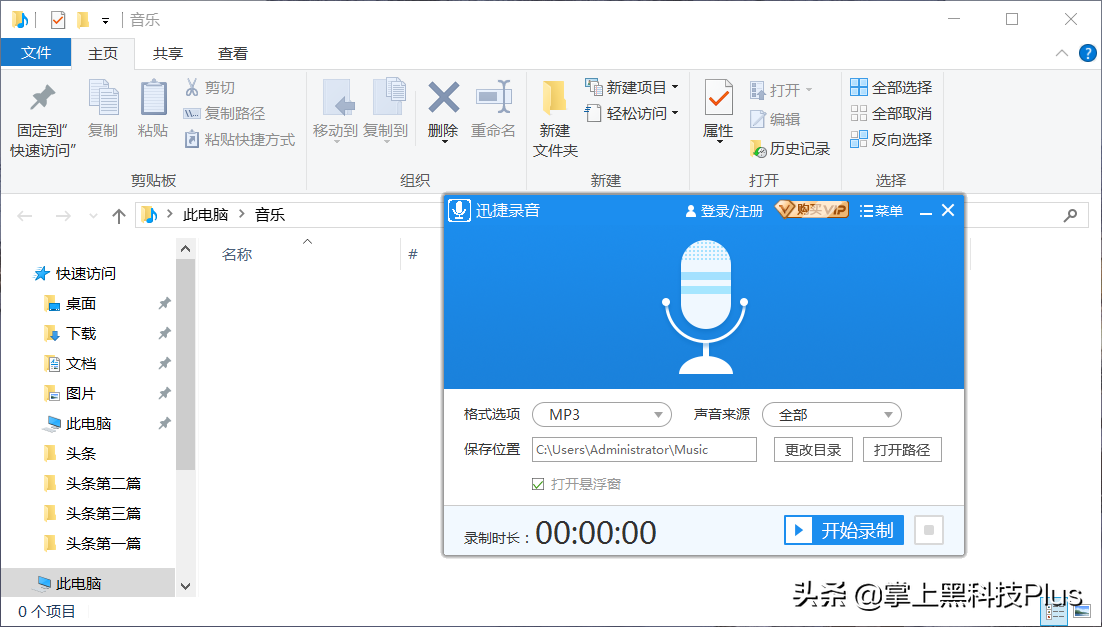Image resolution: width=1102 pixels, height=627 pixels.
Task: Click the Open path button
Action: 902,450
